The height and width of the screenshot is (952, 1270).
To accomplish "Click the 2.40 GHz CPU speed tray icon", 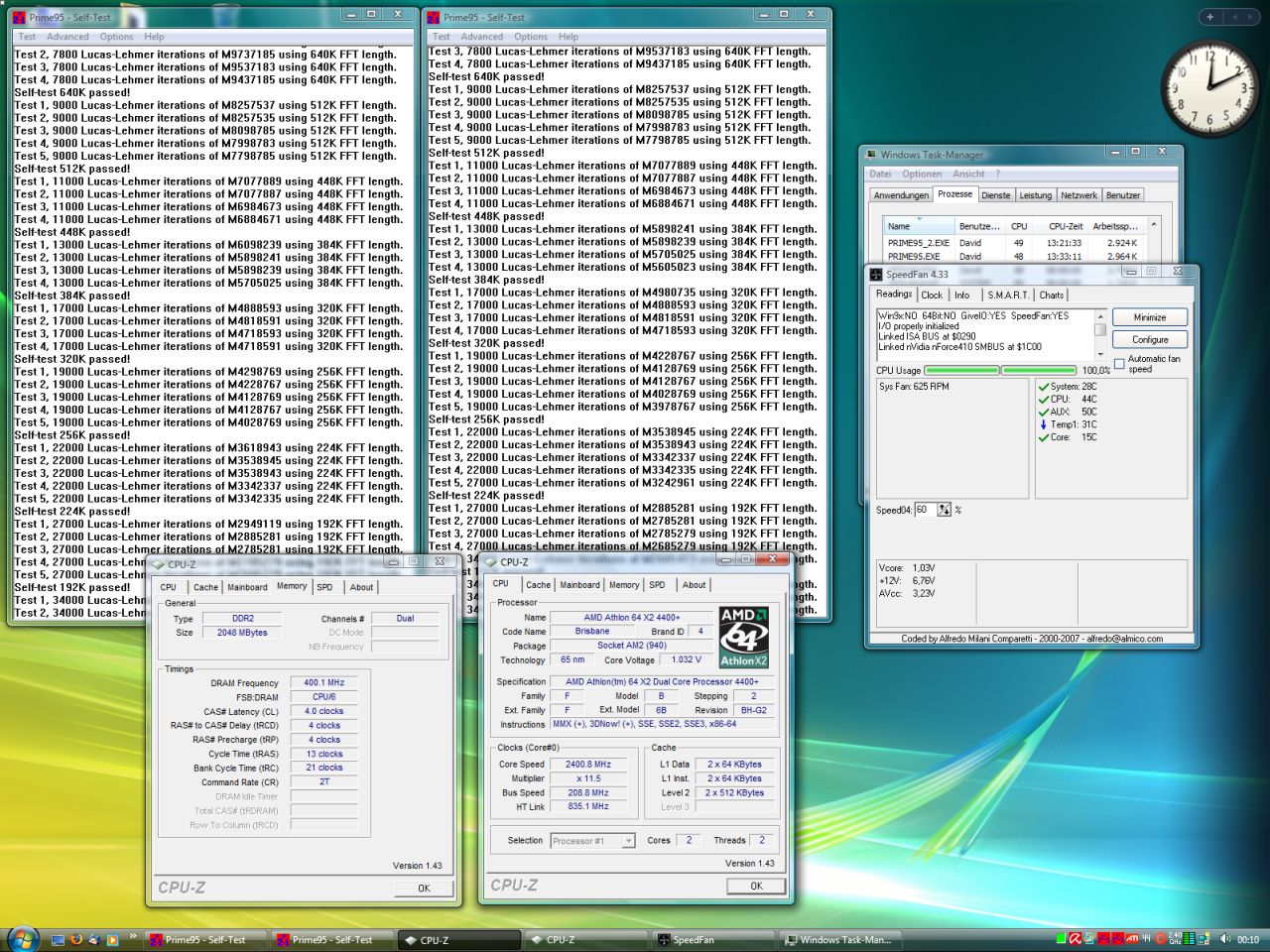I will pyautogui.click(x=1175, y=939).
